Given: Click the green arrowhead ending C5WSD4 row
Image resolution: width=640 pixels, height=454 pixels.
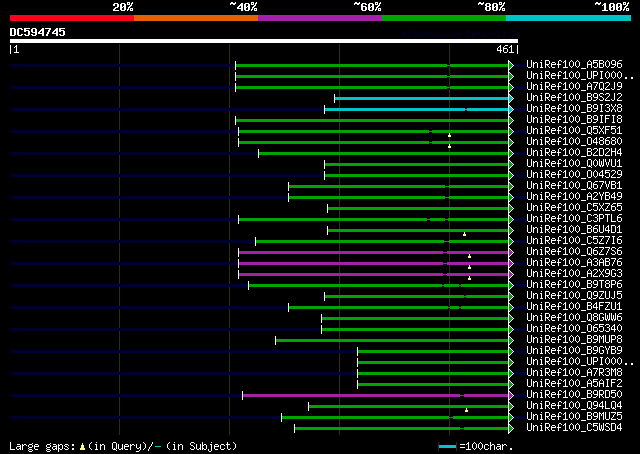Looking at the screenshot, I should tap(511, 429).
